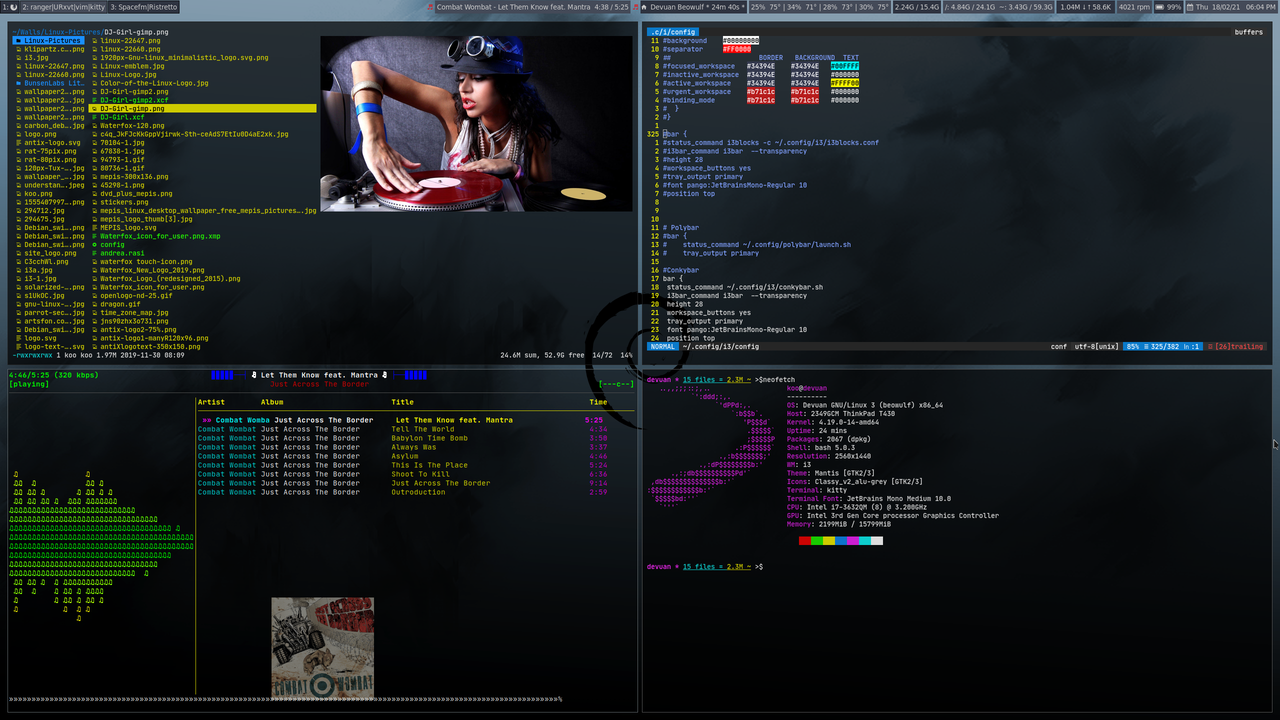Click the battery icon showing 99% in bar
The image size is (1280, 720).
coord(1160,7)
